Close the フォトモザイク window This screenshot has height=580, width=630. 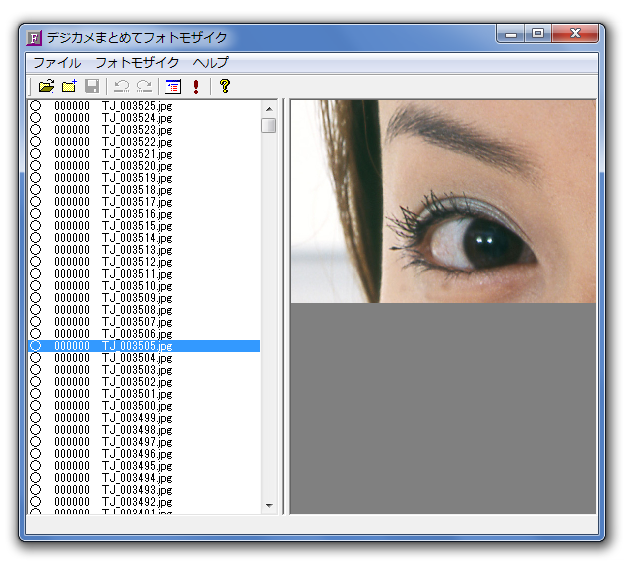[x=575, y=34]
